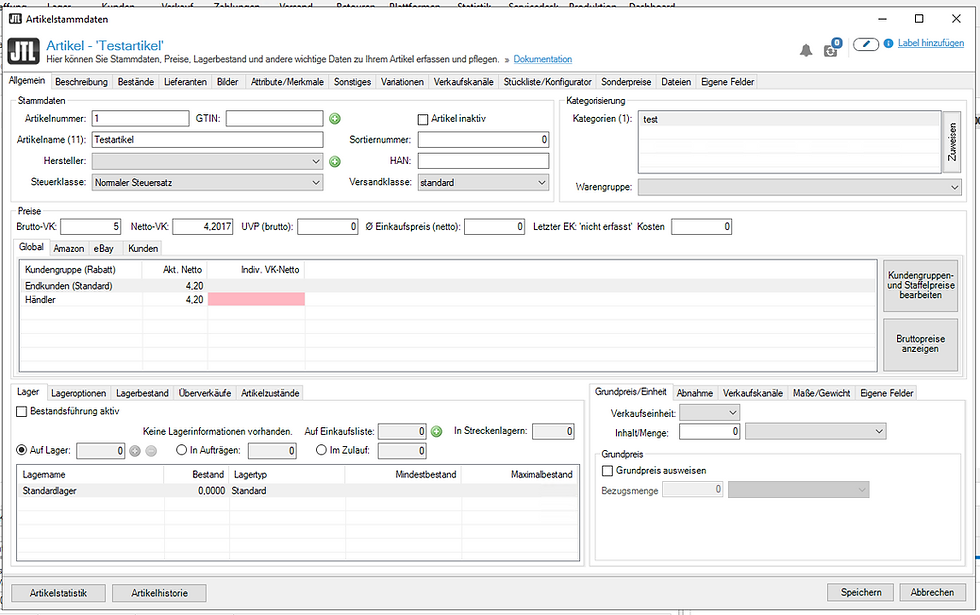980x615 pixels.
Task: Open Artikelhistorie
Action: [x=159, y=593]
